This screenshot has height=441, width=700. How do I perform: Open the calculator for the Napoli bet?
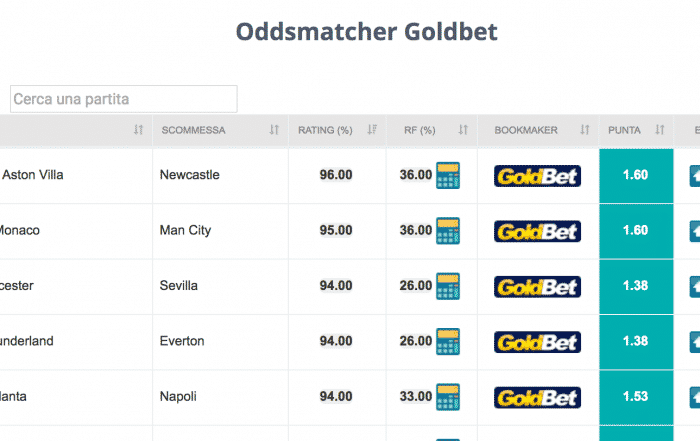(448, 397)
